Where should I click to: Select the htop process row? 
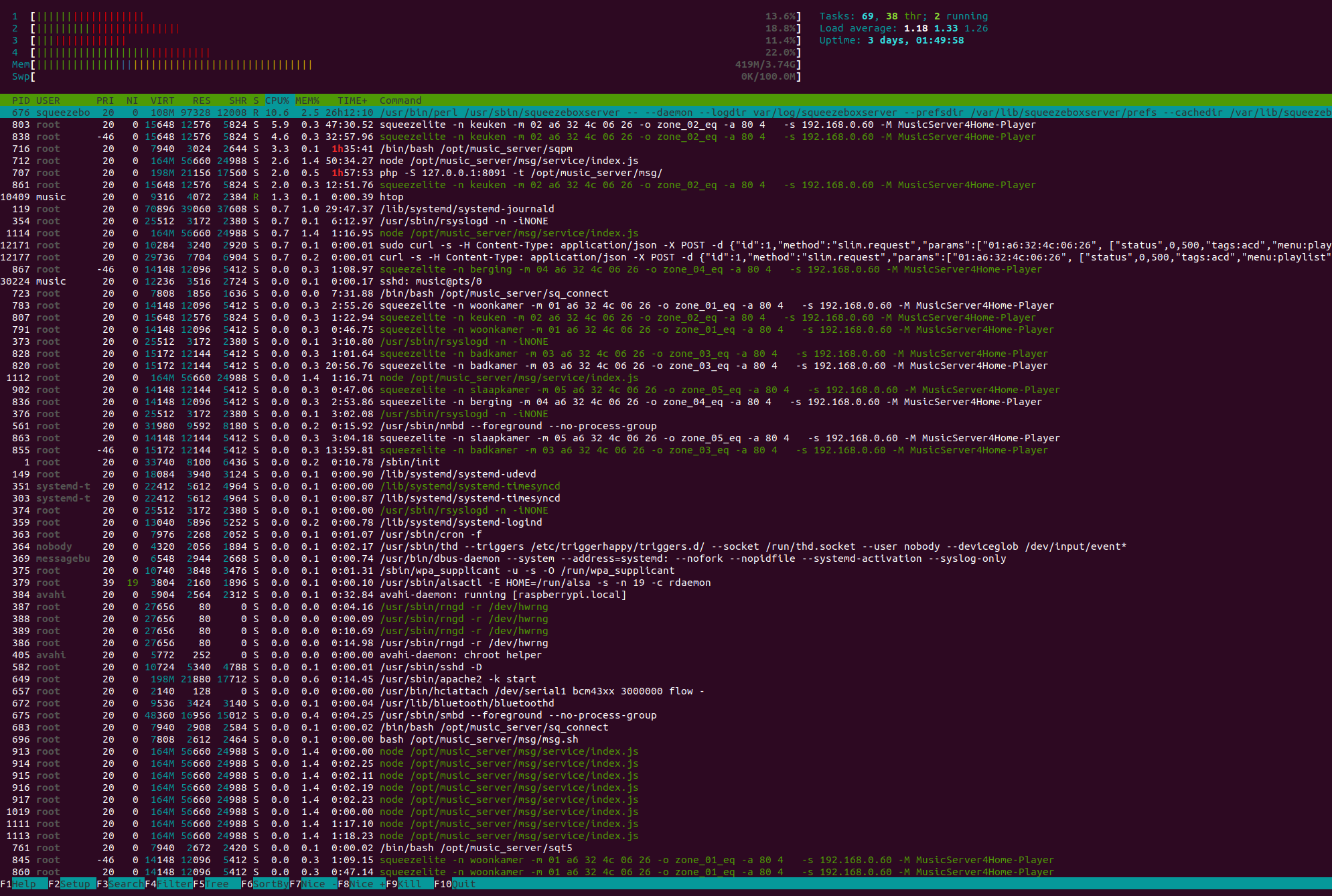(x=391, y=197)
